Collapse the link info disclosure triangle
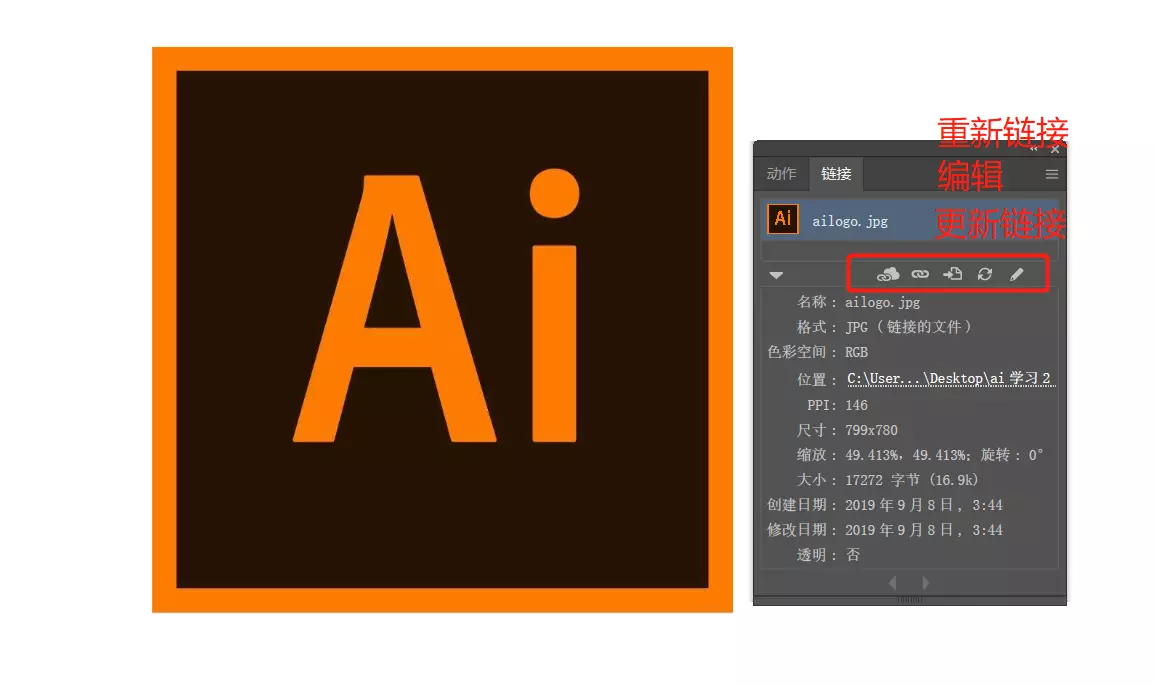 coord(776,275)
